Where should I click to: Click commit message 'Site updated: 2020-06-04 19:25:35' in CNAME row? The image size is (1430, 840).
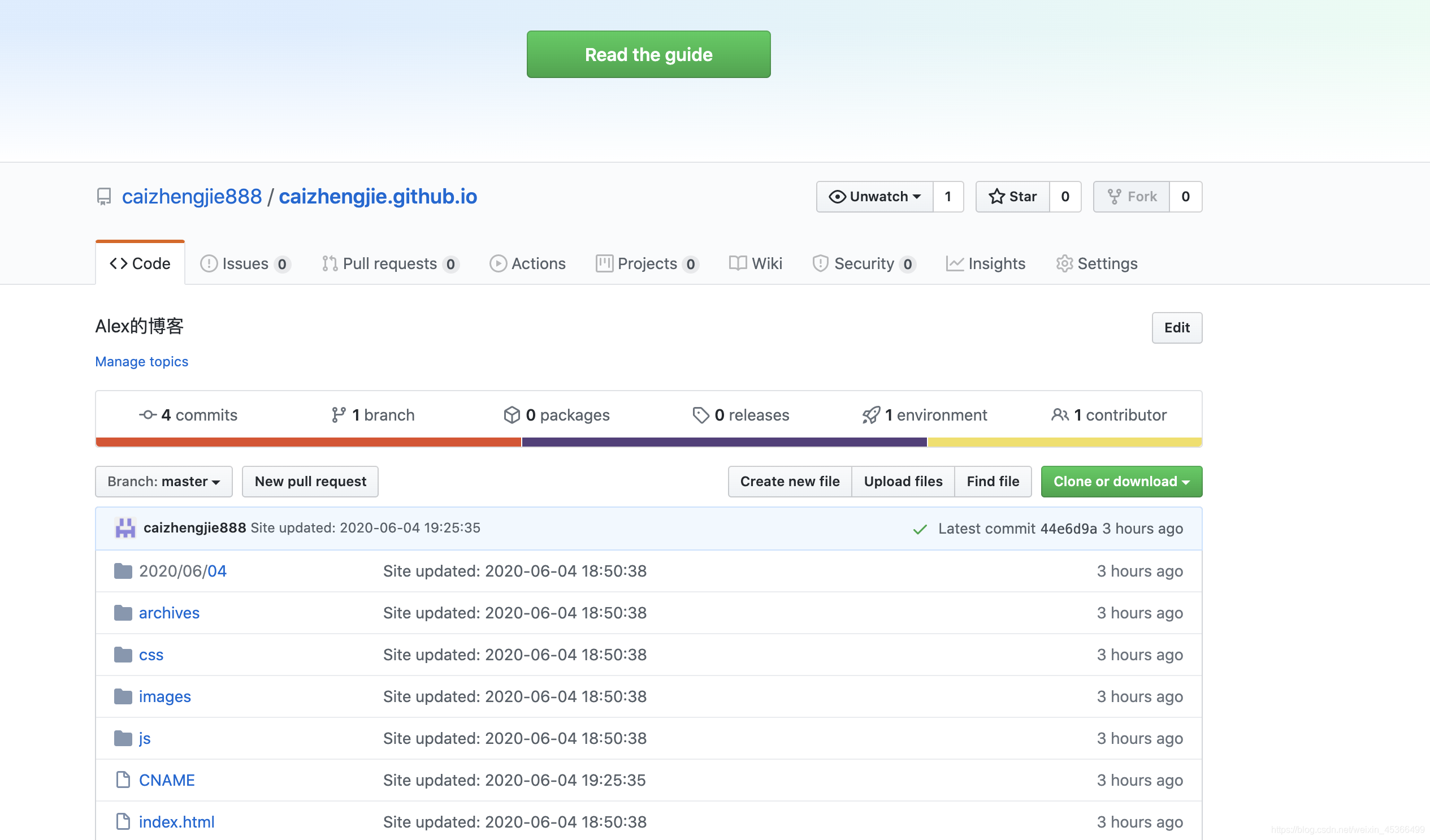pyautogui.click(x=514, y=780)
